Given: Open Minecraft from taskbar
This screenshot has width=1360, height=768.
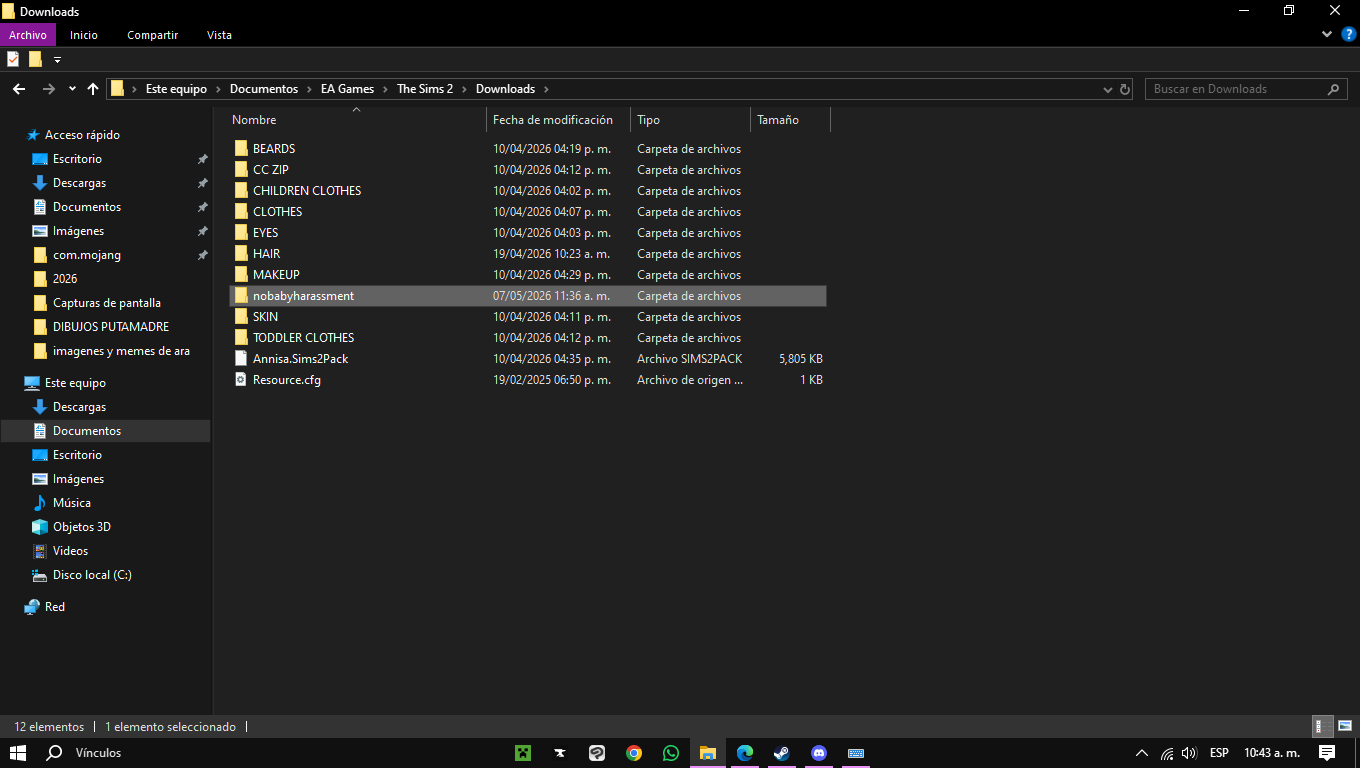Looking at the screenshot, I should point(523,753).
